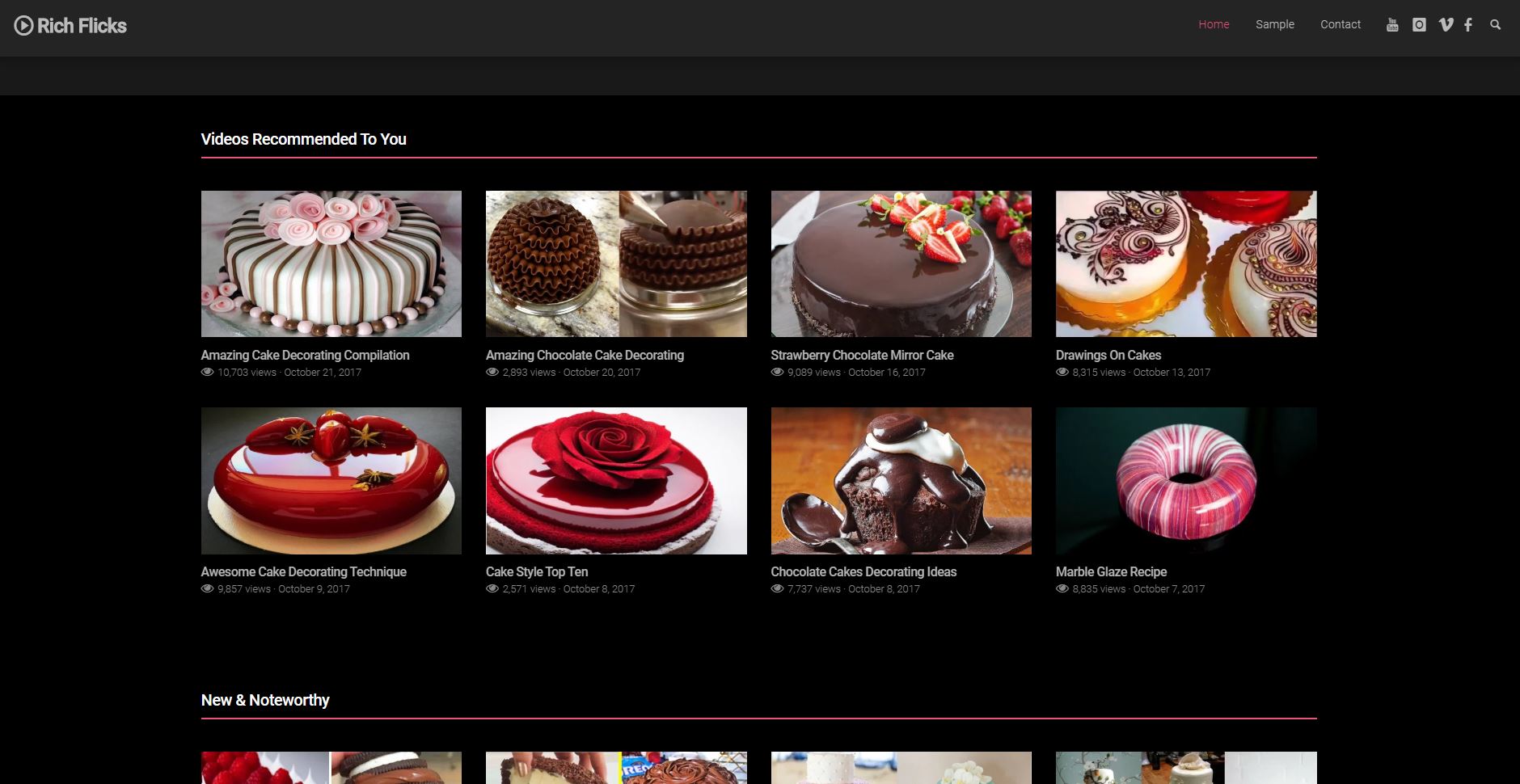Click the pink rose striped cake thumbnail
Viewport: 1520px width, 784px height.
coord(331,263)
